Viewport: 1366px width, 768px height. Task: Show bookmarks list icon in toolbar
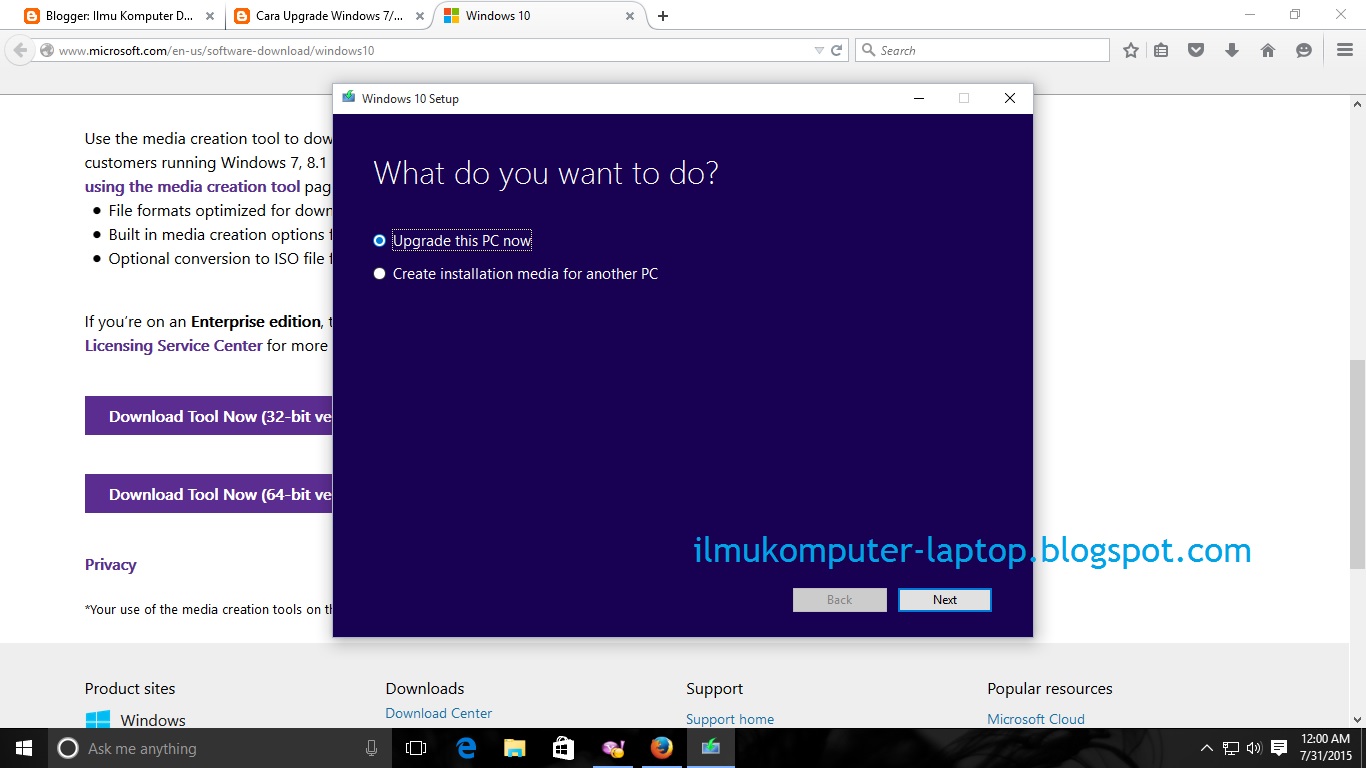(1161, 50)
